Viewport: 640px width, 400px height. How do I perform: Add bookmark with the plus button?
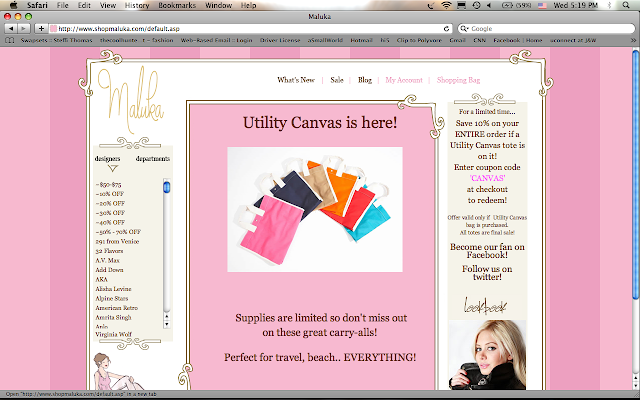pyautogui.click(x=41, y=29)
